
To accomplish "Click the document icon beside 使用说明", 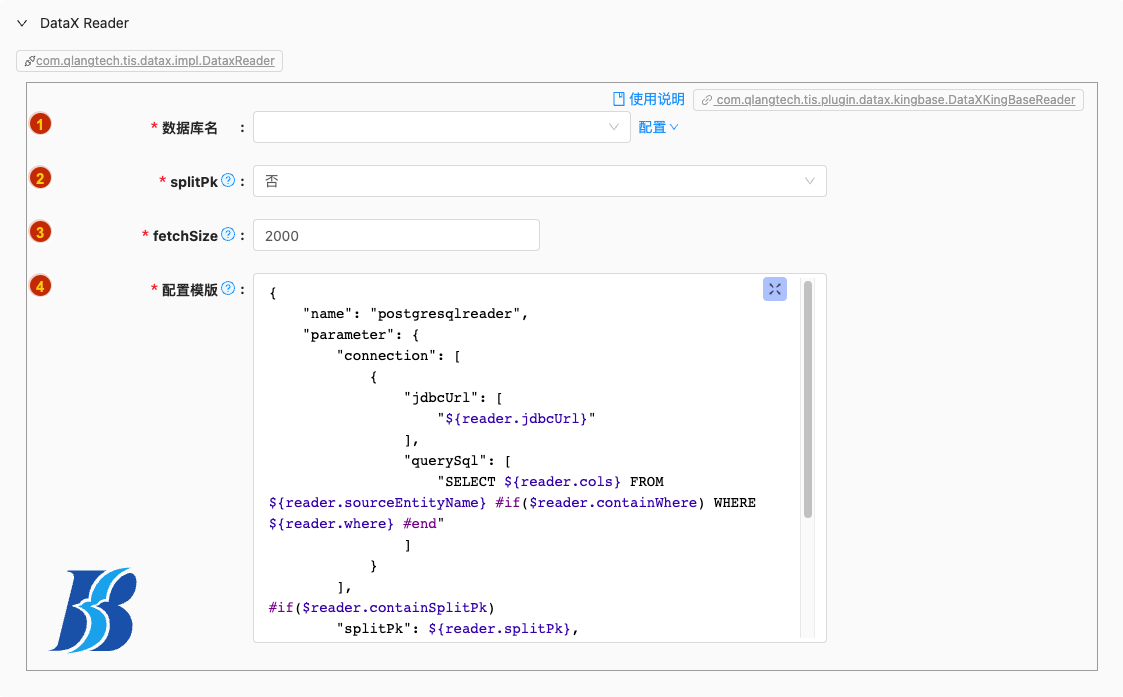I will (x=619, y=99).
